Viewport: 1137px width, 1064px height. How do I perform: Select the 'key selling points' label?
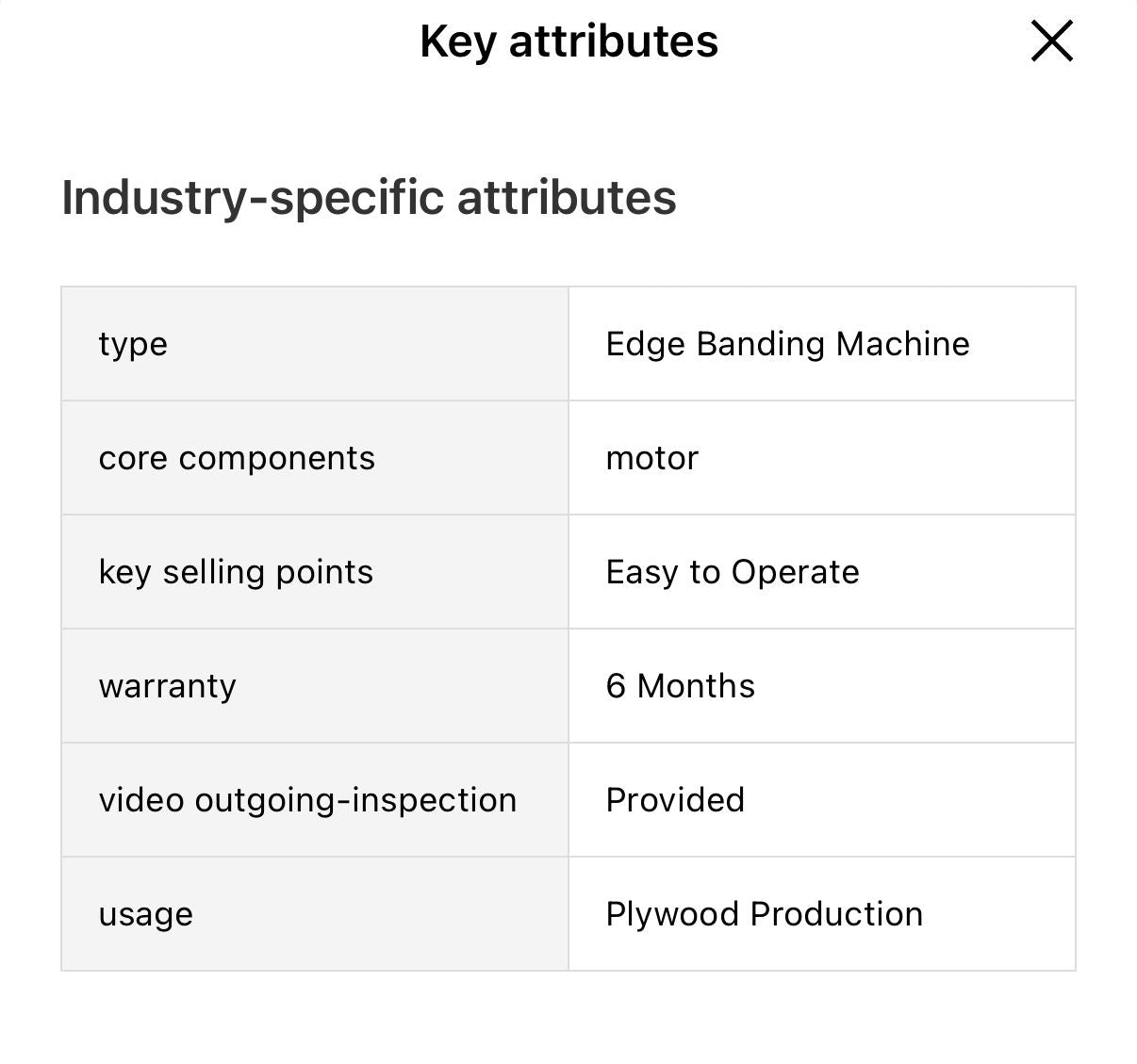pyautogui.click(x=236, y=571)
